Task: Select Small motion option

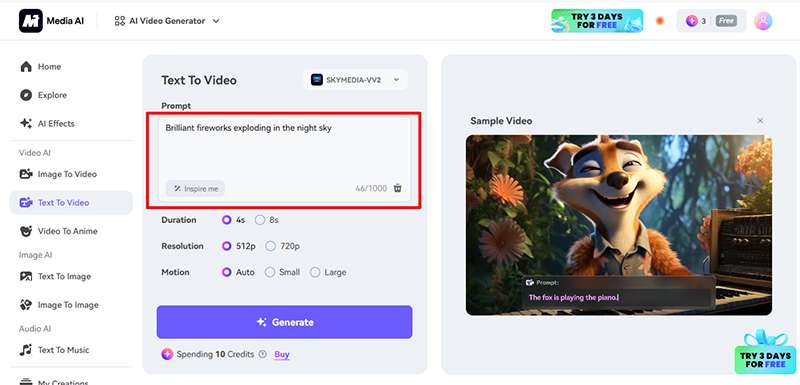Action: pos(283,272)
